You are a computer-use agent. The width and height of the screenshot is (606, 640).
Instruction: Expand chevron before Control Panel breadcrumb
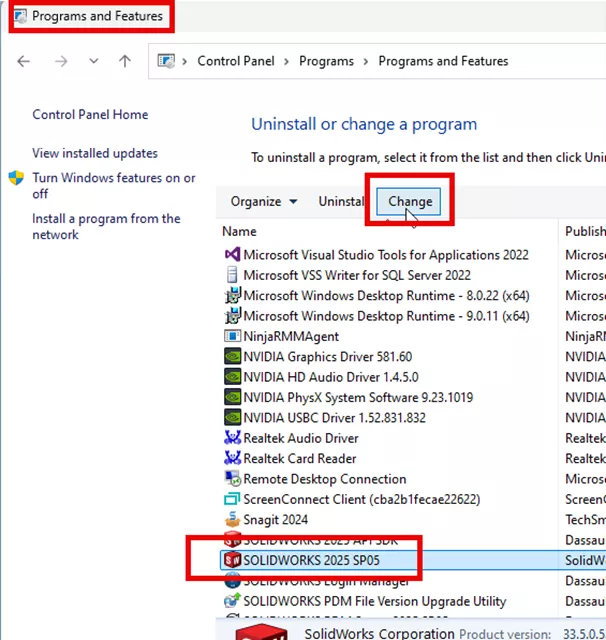(184, 62)
